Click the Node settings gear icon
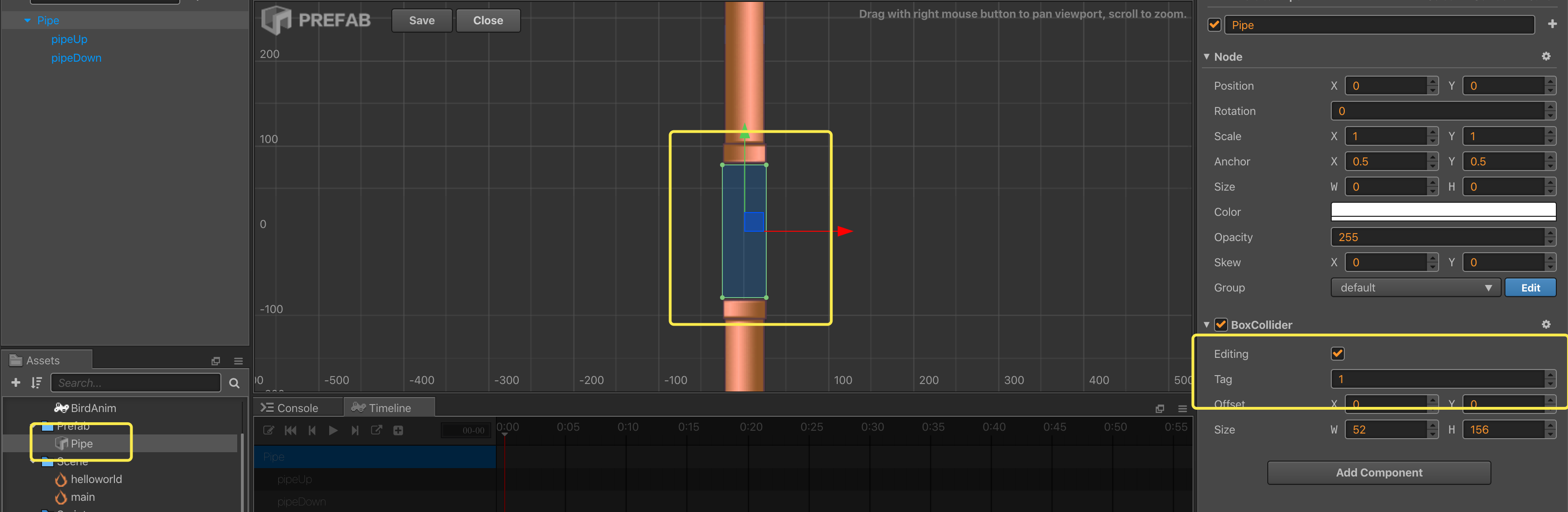The height and width of the screenshot is (512, 1568). [1546, 56]
